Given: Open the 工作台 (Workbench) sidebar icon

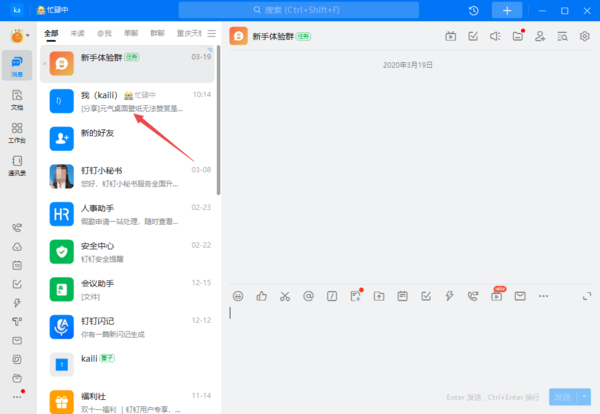Looking at the screenshot, I should [17, 132].
